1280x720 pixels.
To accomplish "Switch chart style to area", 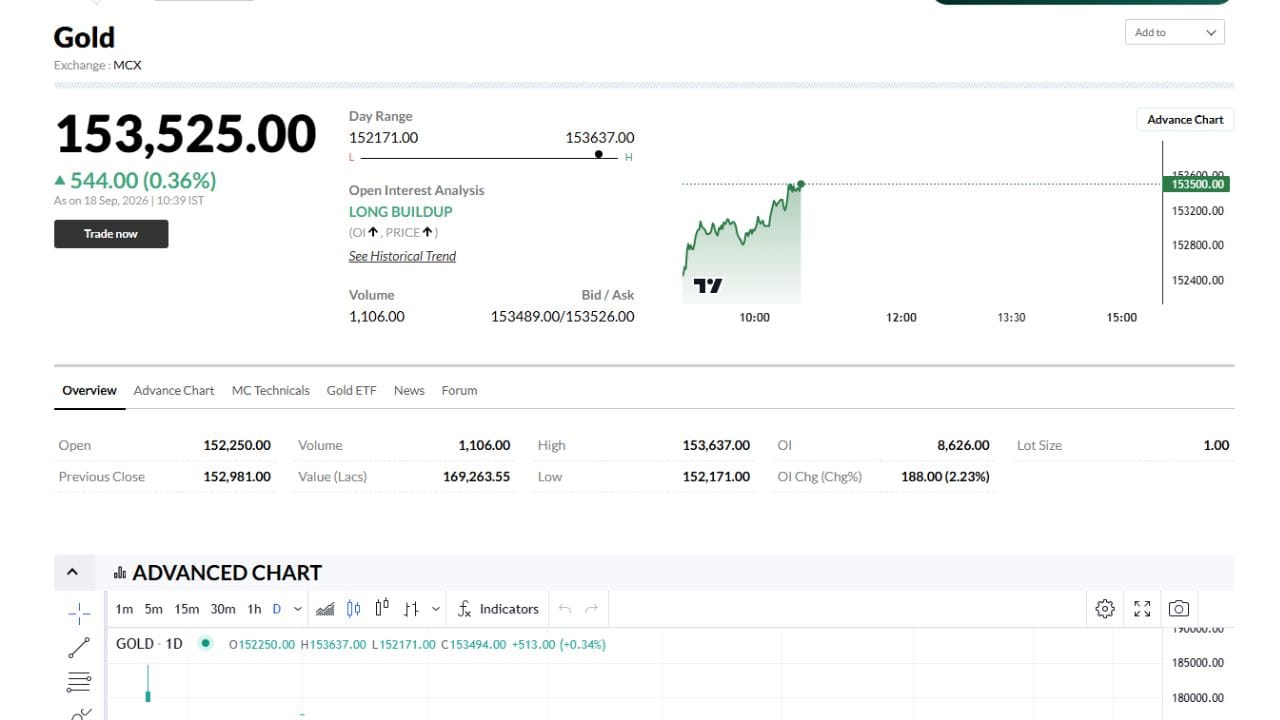I will click(325, 609).
